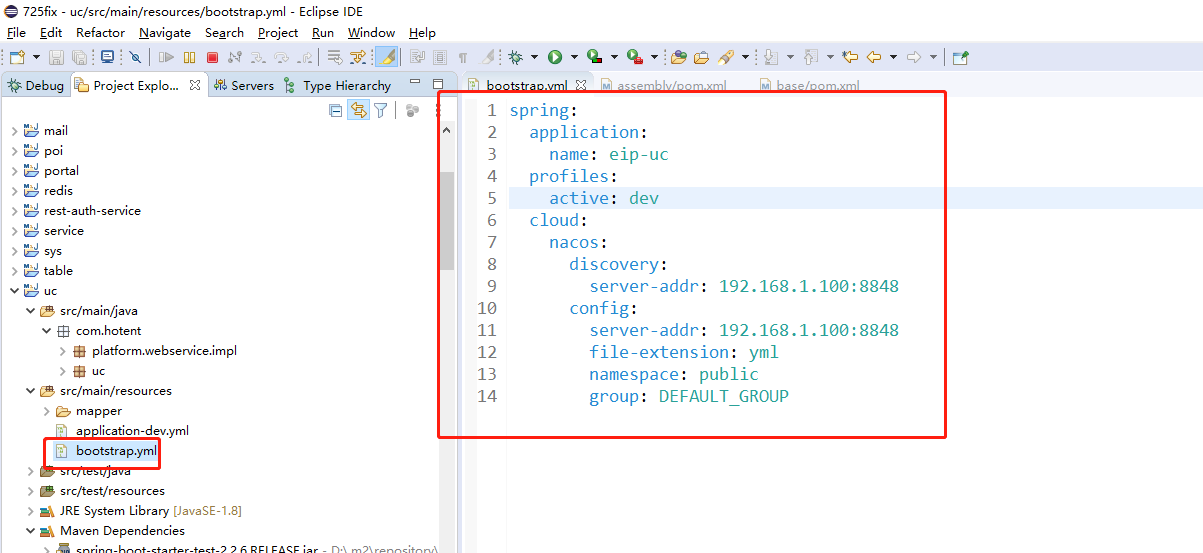Click the Resume debug icon
This screenshot has width=1203, height=553.
coord(166,58)
